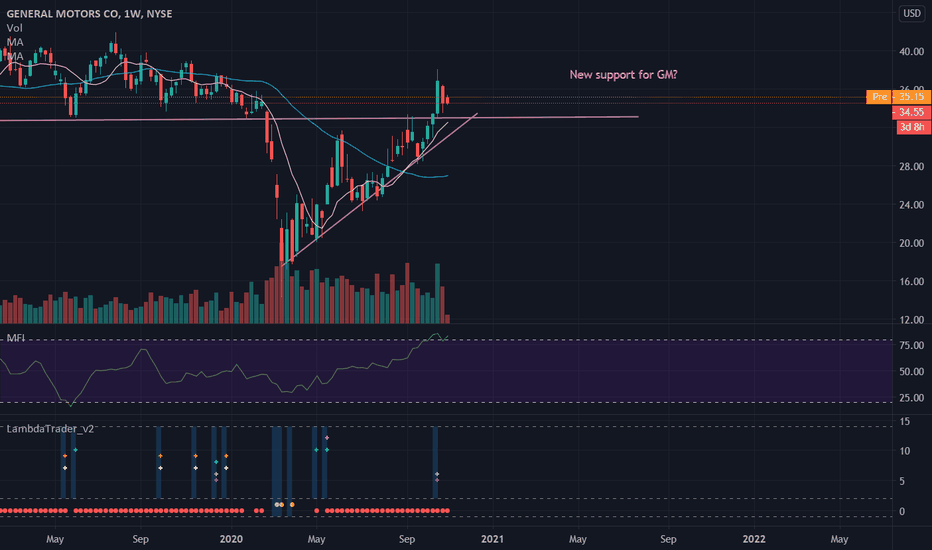Click the Pre 35.15 pre-market price label
The width and height of the screenshot is (932, 550).
click(899, 96)
